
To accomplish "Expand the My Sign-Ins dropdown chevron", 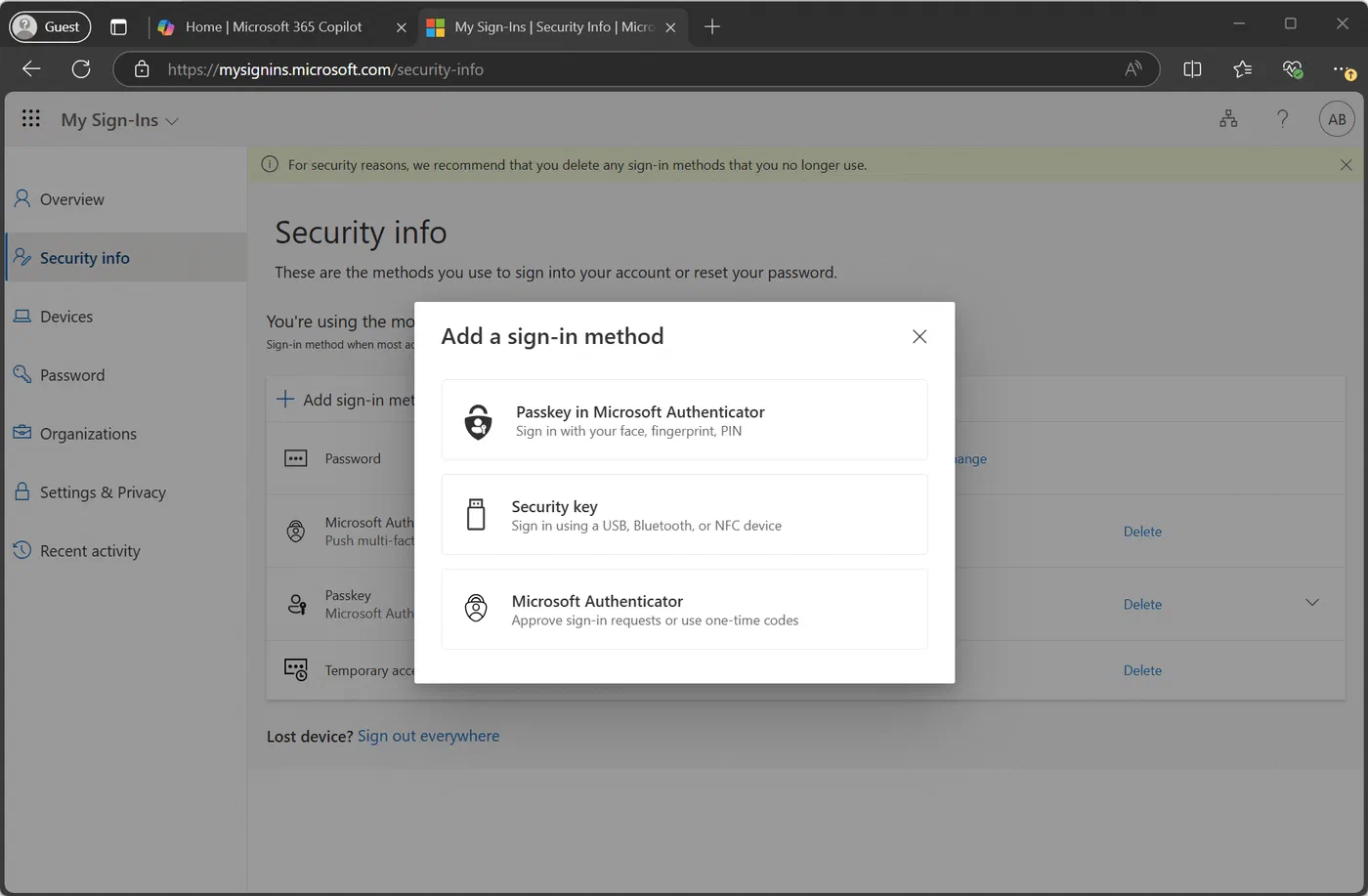I will [x=172, y=121].
